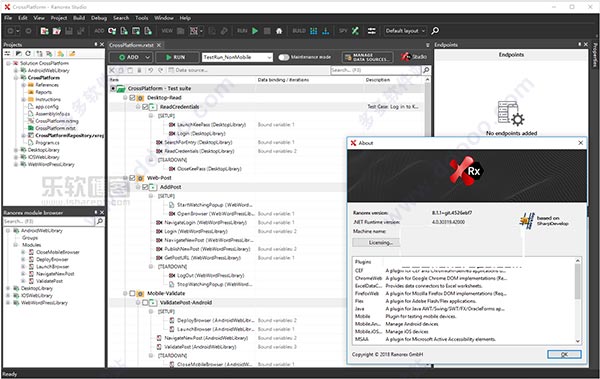Screen dimensions: 600x379
Task: Click the settings sliders icon in toolbar
Action: [x=372, y=31]
